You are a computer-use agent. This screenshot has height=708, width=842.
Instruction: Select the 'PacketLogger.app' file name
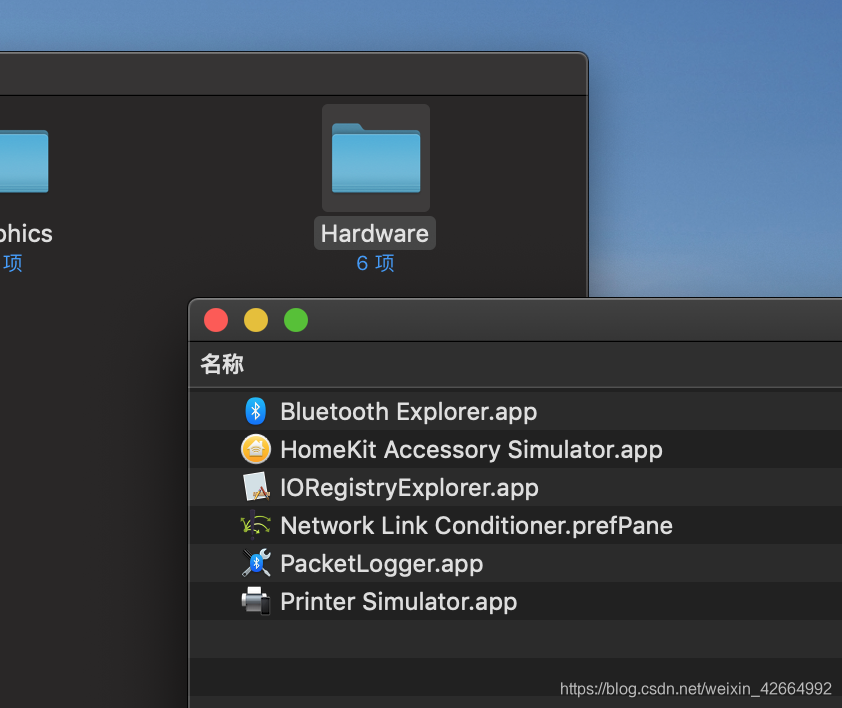[x=382, y=564]
